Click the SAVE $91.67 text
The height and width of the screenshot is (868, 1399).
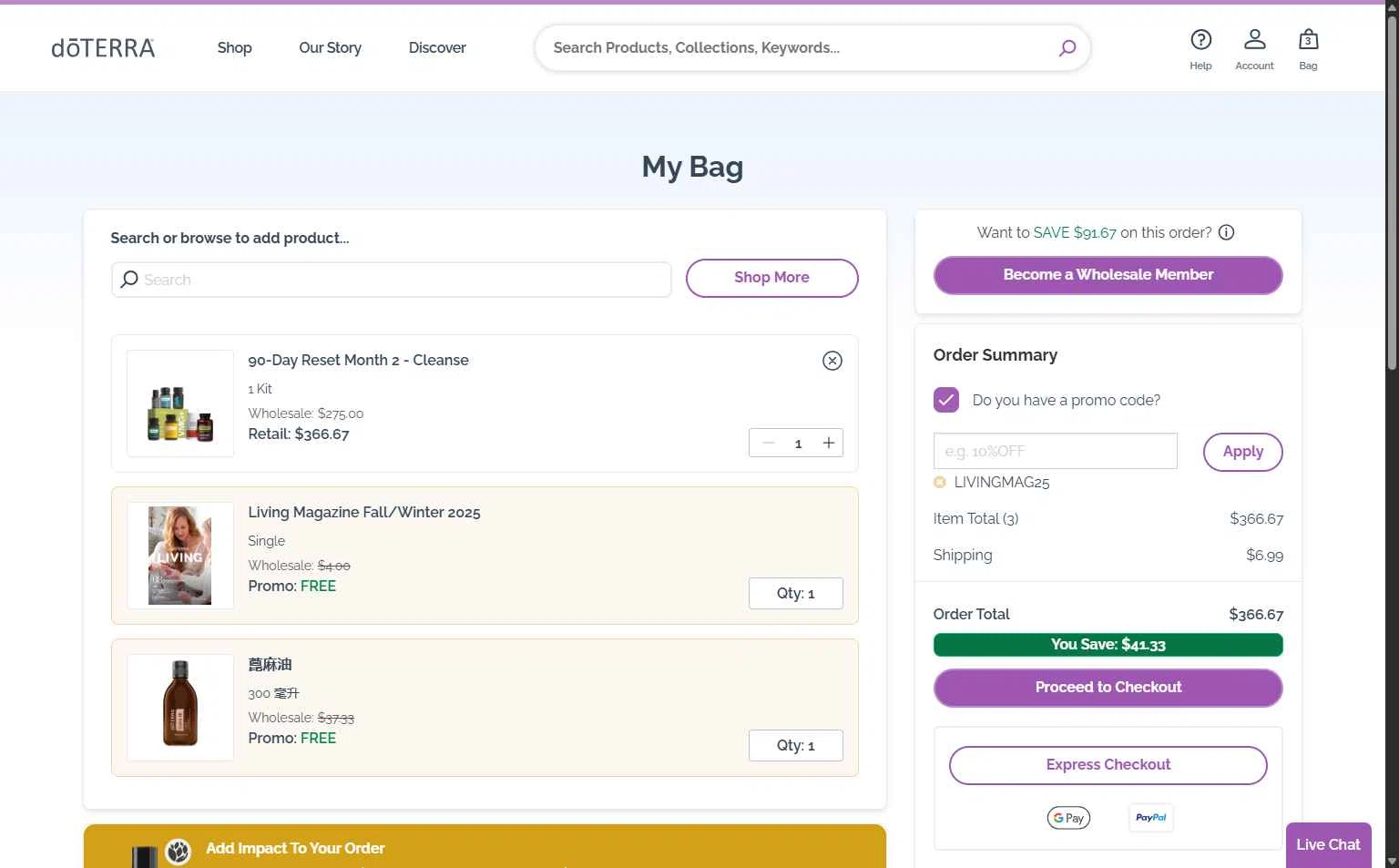(x=1075, y=232)
